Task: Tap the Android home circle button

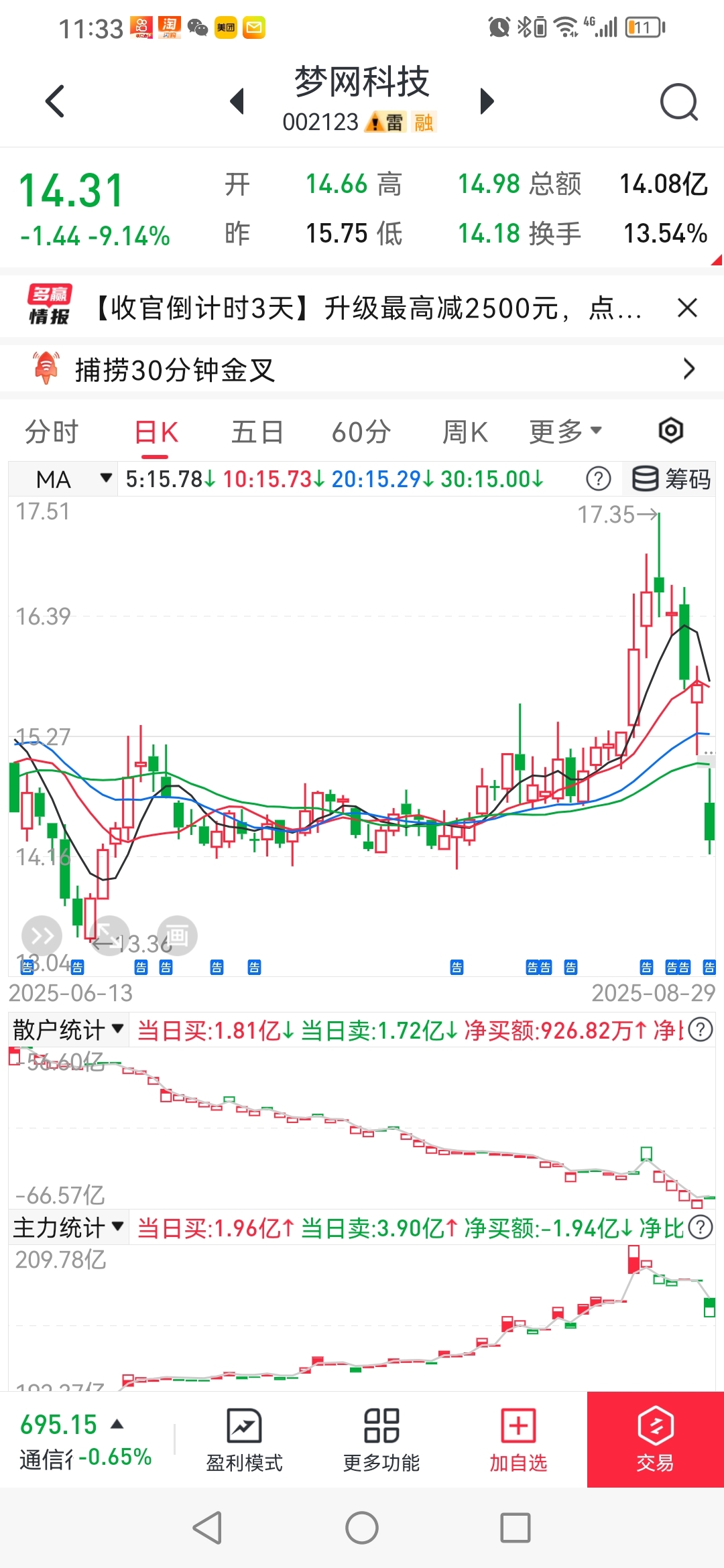Action: coord(362,1528)
